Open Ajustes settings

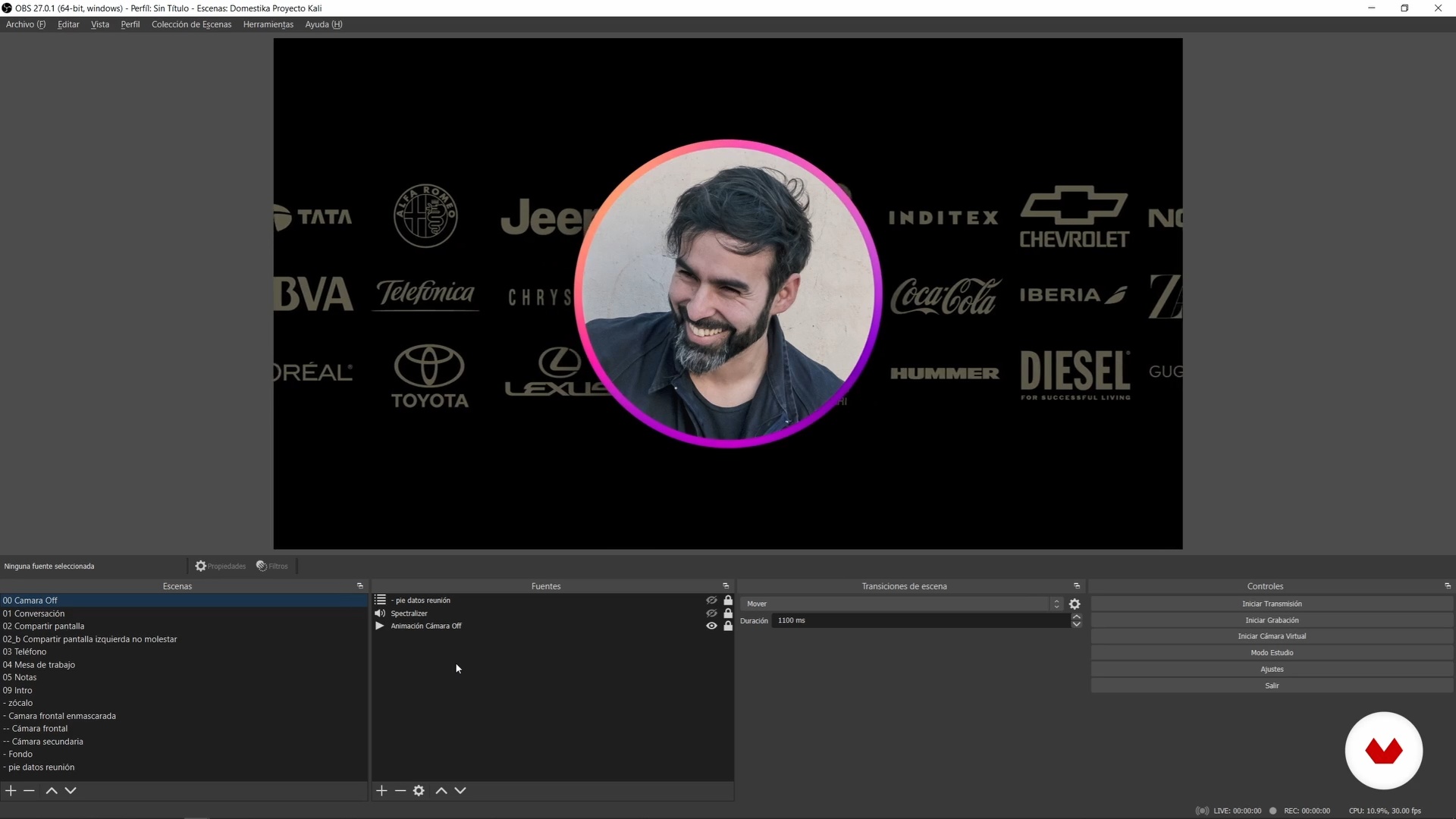click(x=1272, y=669)
